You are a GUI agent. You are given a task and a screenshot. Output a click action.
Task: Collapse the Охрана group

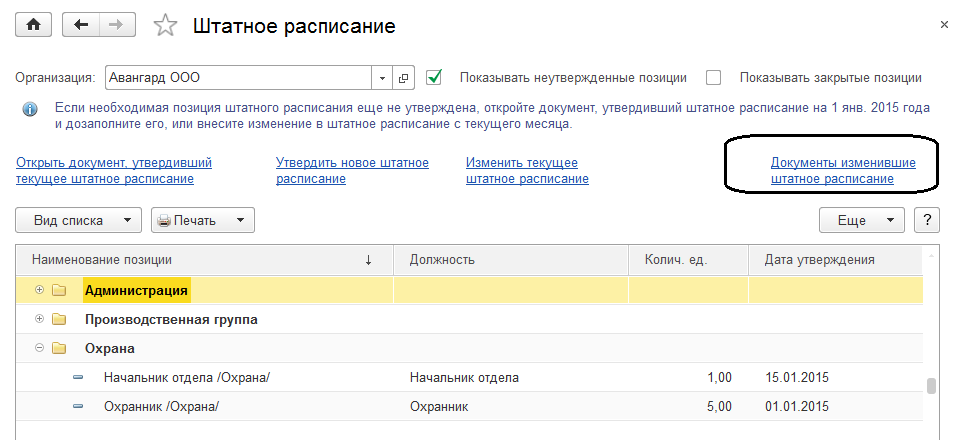point(40,348)
